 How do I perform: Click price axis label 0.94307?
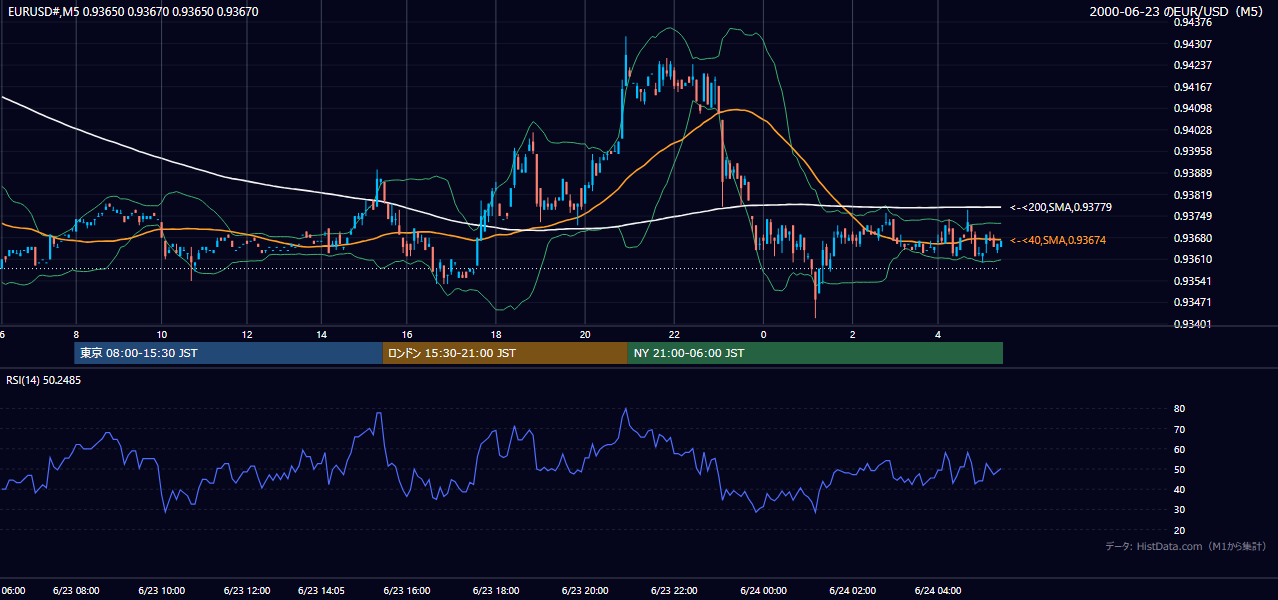pos(1192,44)
